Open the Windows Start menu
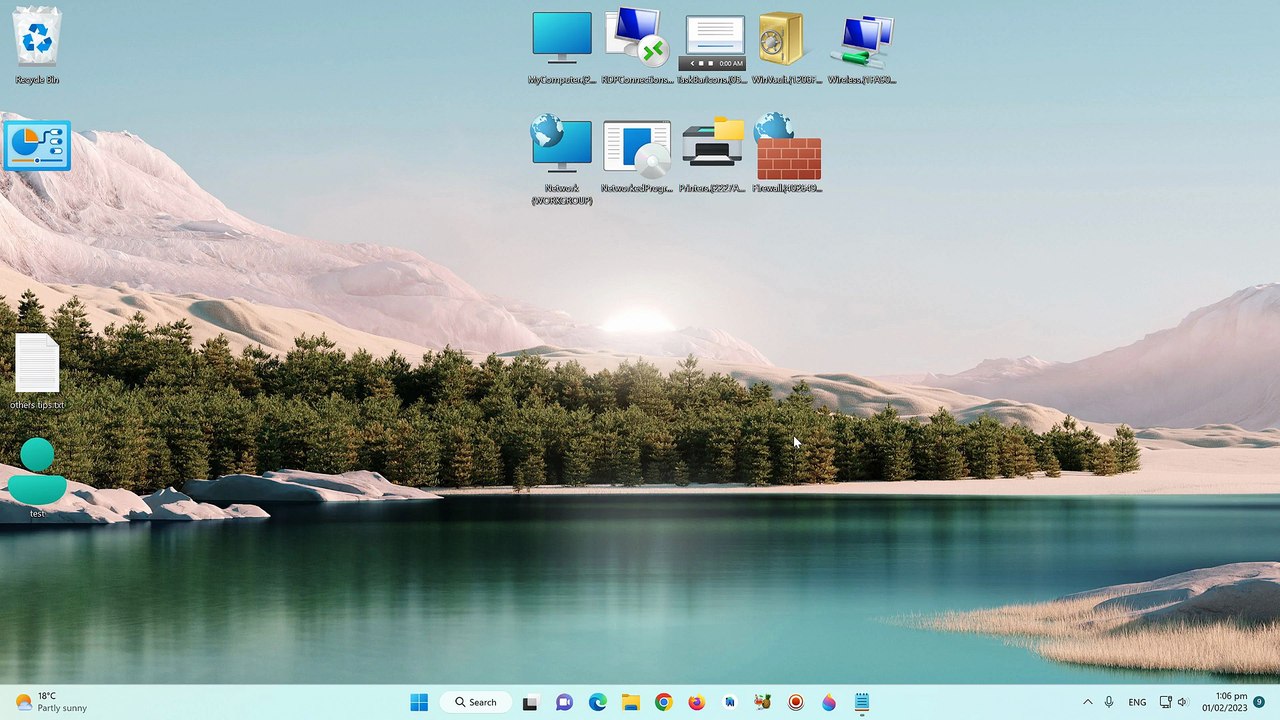The width and height of the screenshot is (1280, 720). tap(419, 702)
